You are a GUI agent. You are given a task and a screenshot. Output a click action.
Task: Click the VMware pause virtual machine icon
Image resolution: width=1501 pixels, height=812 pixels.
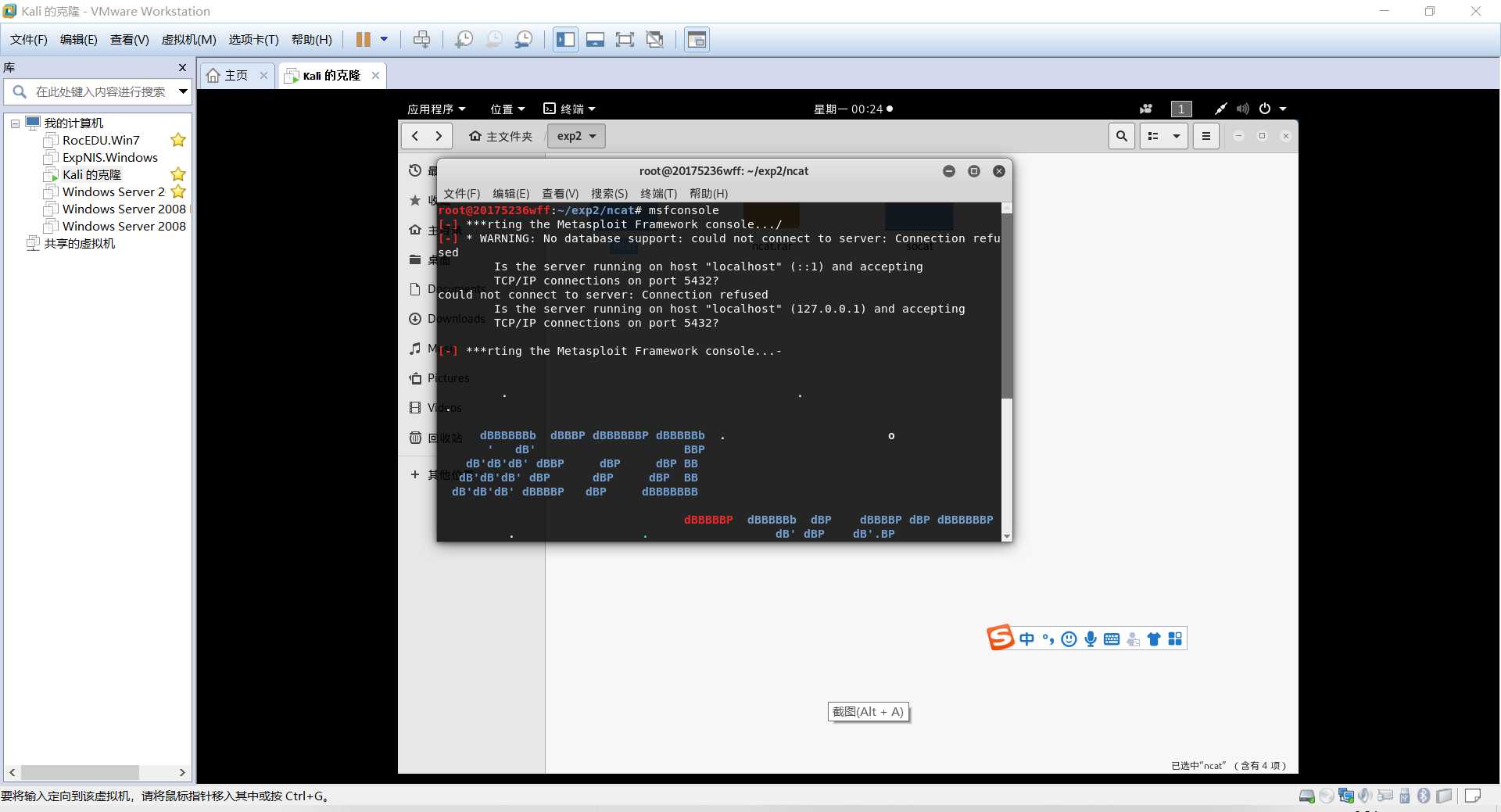363,39
